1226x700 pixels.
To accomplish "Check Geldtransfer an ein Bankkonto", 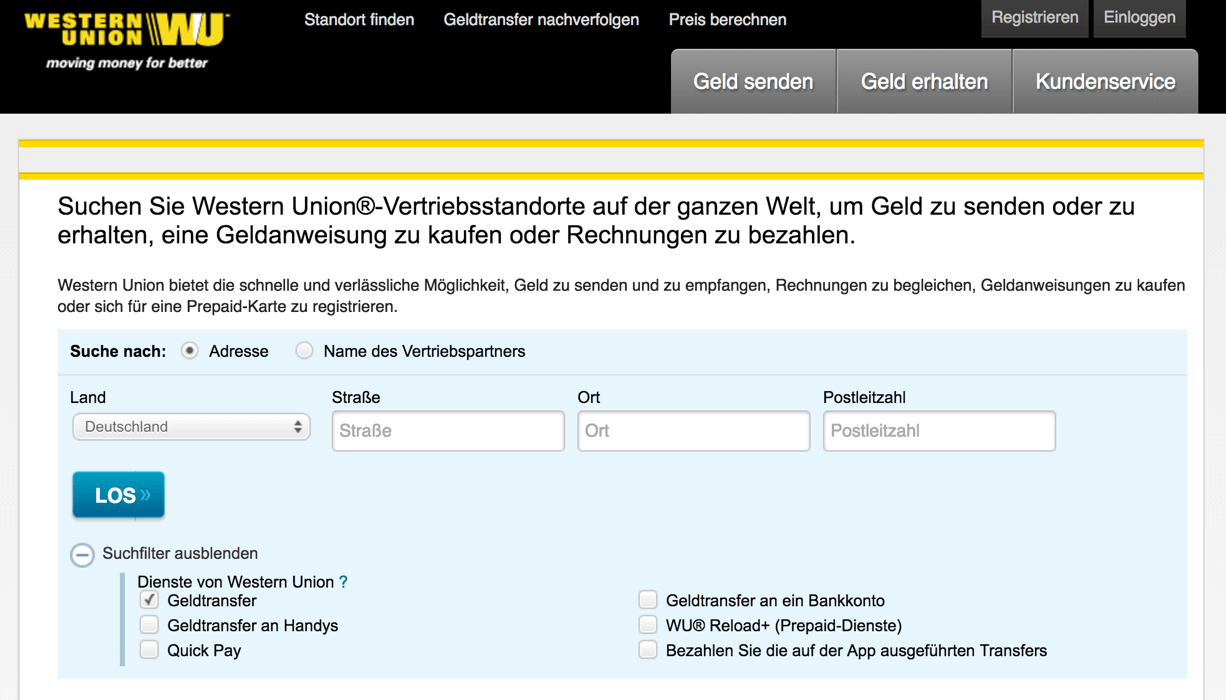I will [648, 600].
